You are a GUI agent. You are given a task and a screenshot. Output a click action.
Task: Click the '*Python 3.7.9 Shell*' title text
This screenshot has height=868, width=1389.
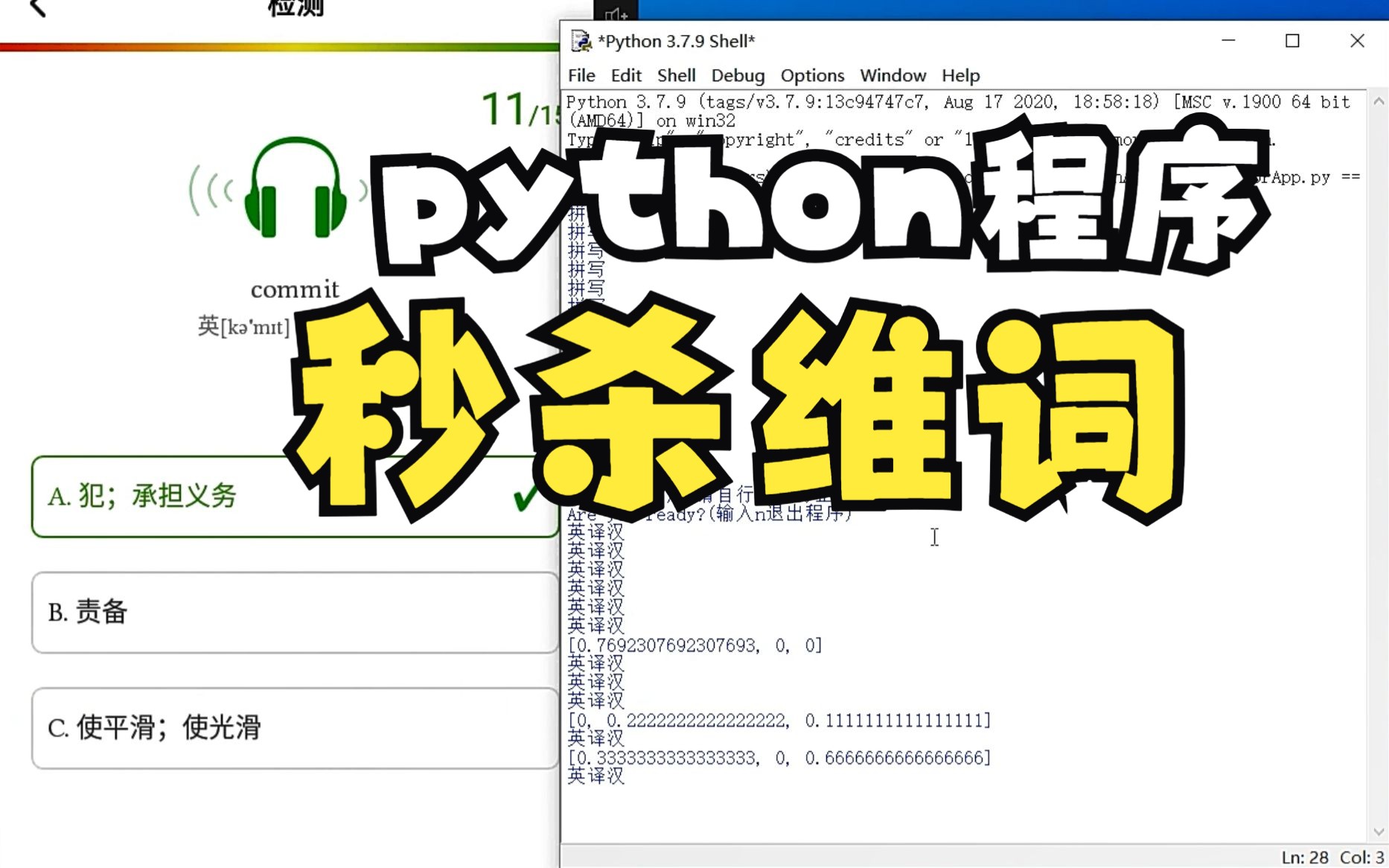point(676,41)
